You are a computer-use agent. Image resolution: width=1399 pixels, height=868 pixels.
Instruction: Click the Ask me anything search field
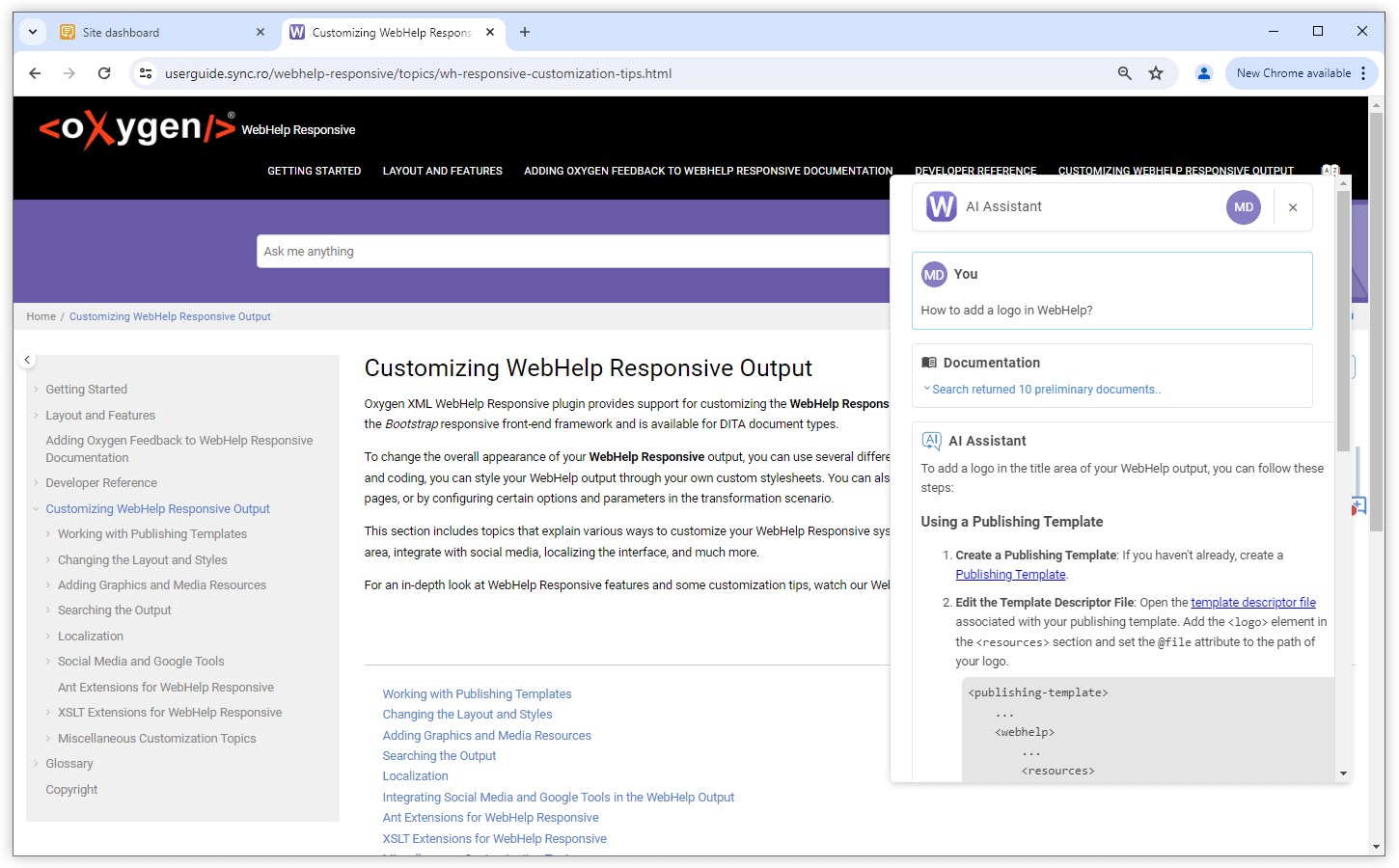(573, 252)
